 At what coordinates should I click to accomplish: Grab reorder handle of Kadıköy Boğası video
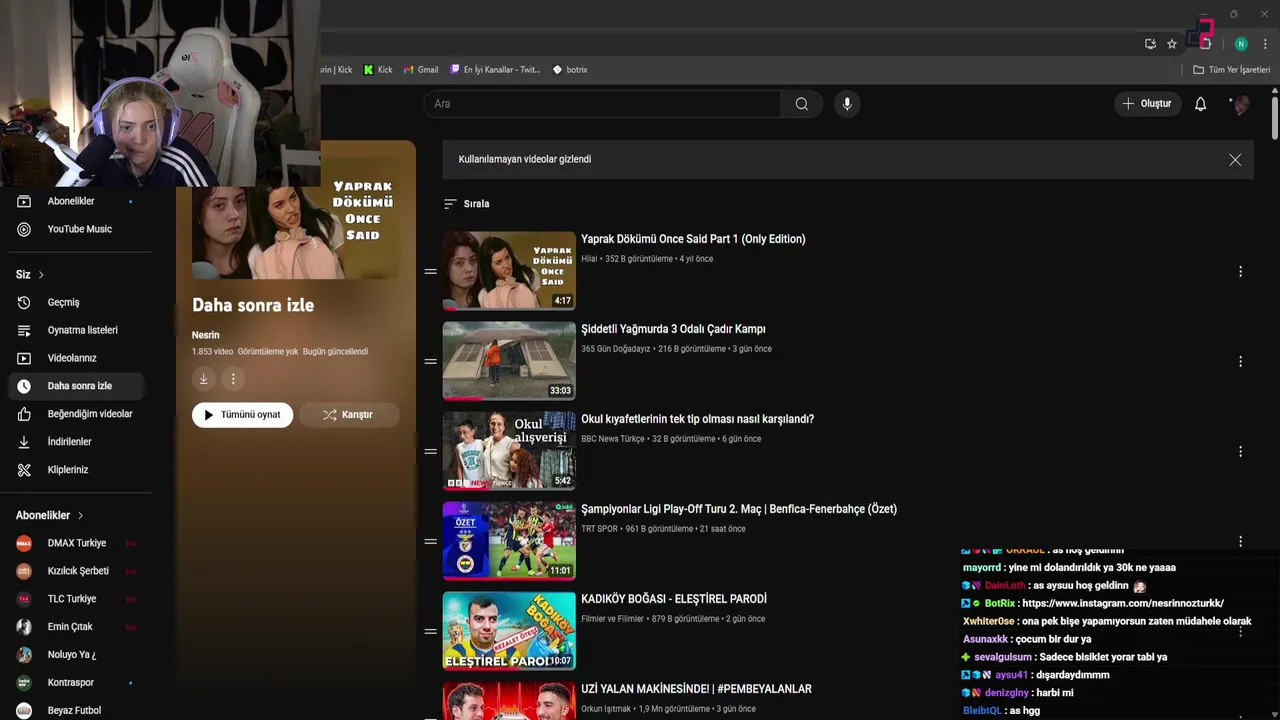coord(430,631)
